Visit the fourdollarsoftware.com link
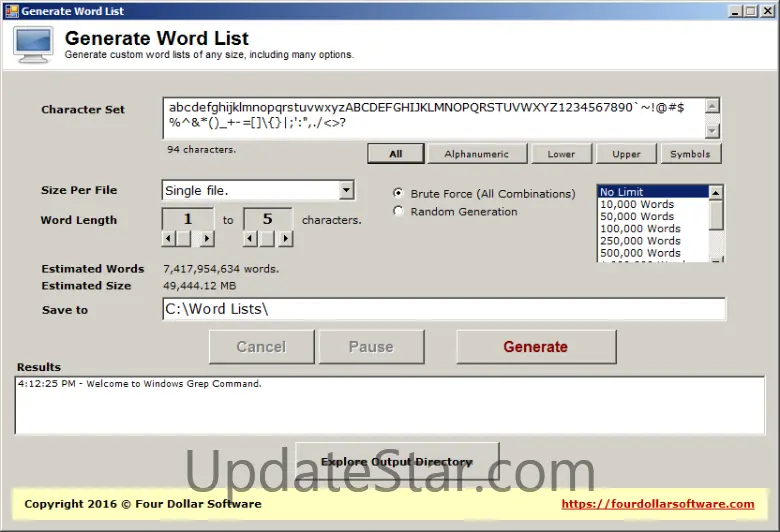The width and height of the screenshot is (780, 532). tap(658, 504)
